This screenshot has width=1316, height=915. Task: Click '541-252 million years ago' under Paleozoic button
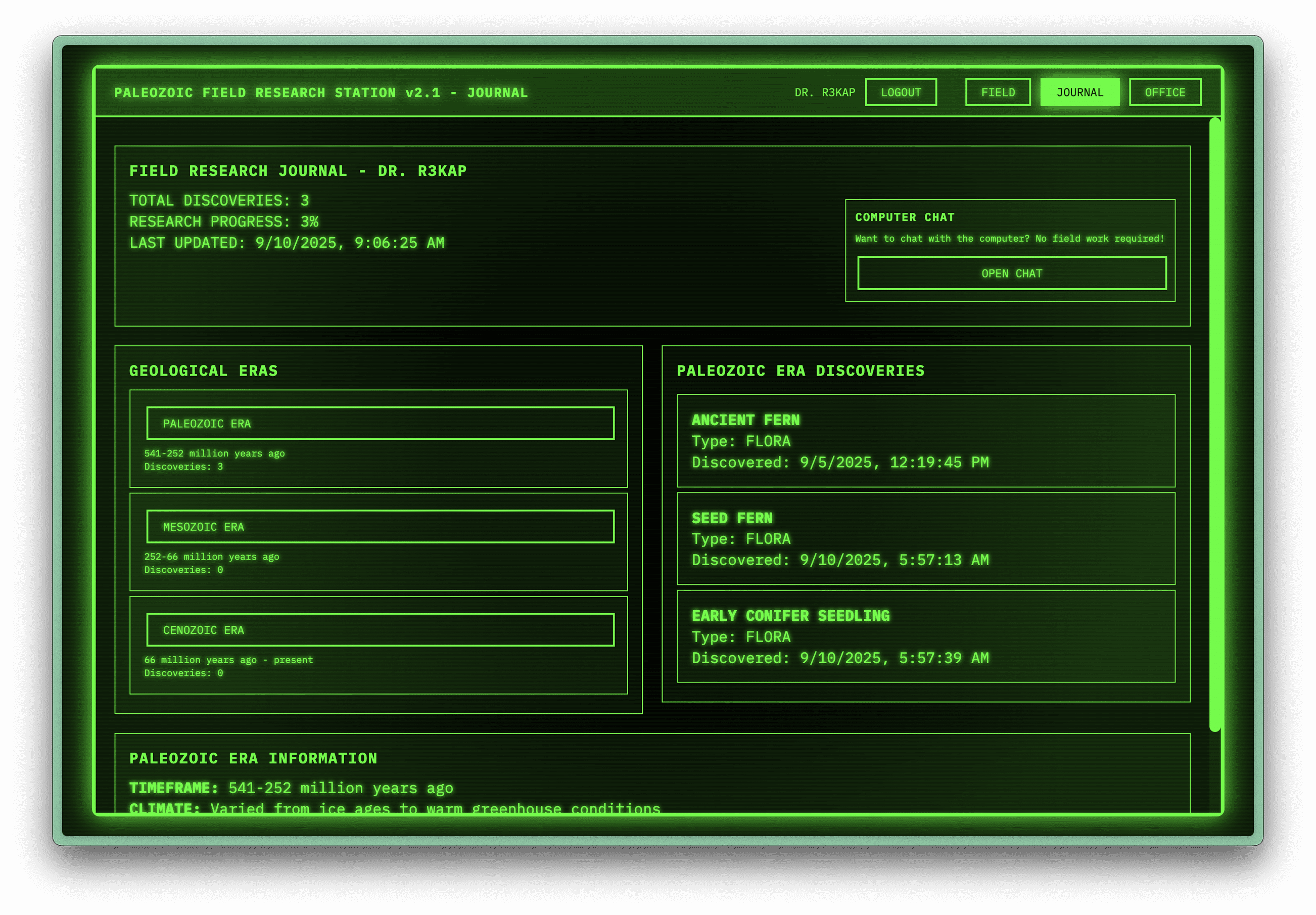[214, 453]
